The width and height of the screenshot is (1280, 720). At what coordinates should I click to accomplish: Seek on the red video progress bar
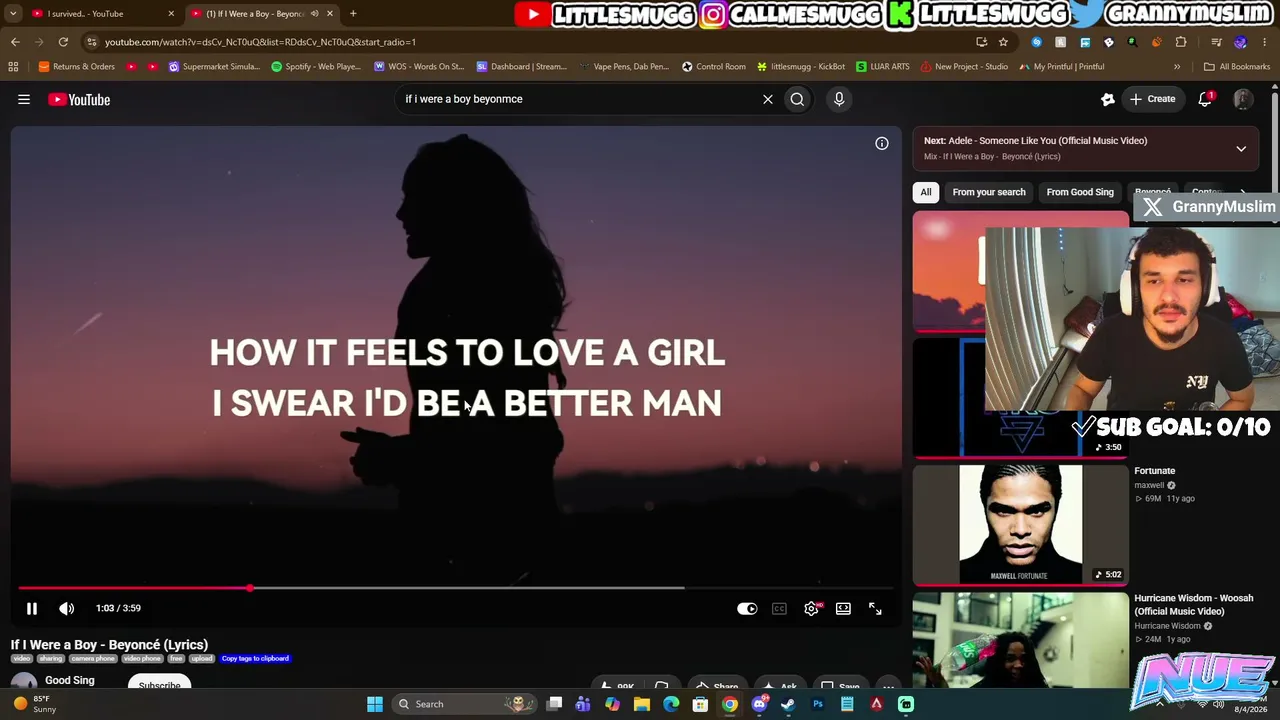pyautogui.click(x=456, y=588)
